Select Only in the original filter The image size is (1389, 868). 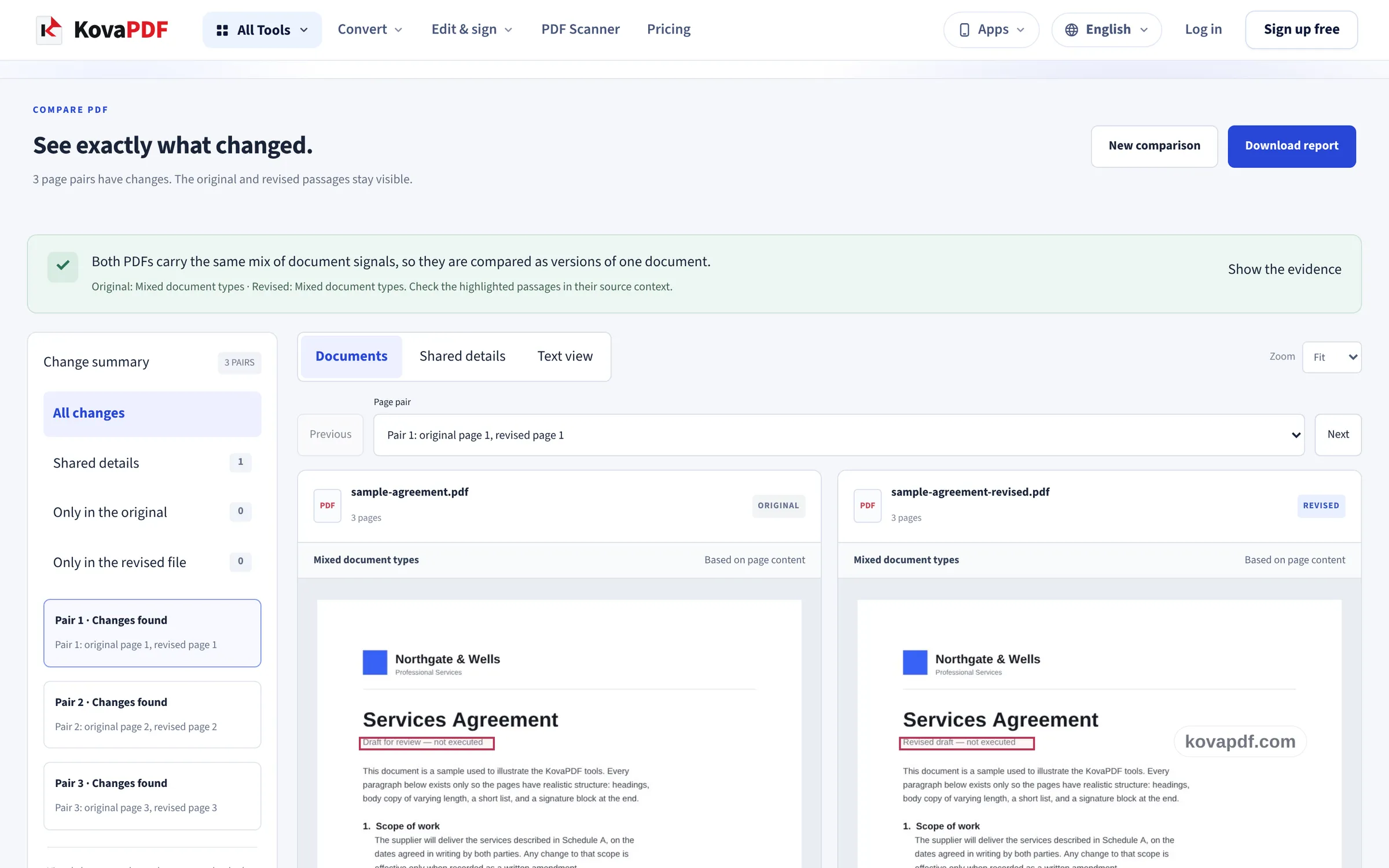coord(152,512)
